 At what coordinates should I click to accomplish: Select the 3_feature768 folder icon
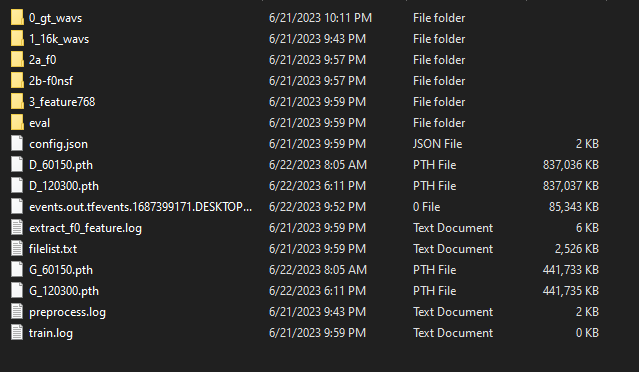[17, 101]
